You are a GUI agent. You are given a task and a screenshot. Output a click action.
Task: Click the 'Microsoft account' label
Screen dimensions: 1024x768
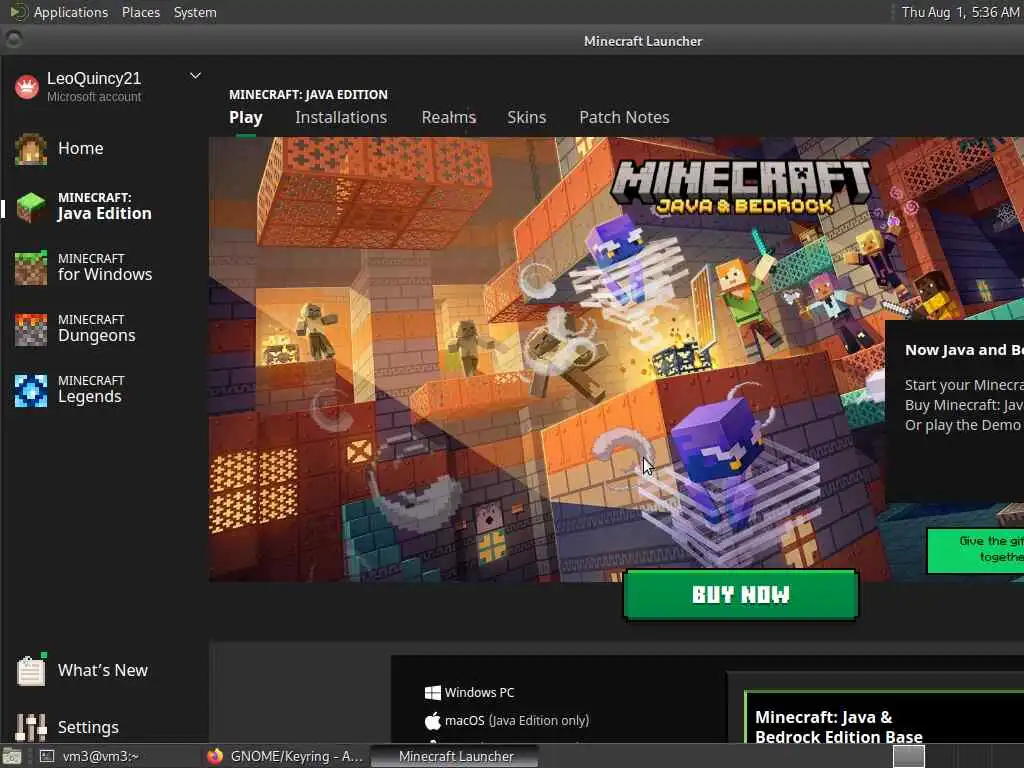pyautogui.click(x=94, y=97)
